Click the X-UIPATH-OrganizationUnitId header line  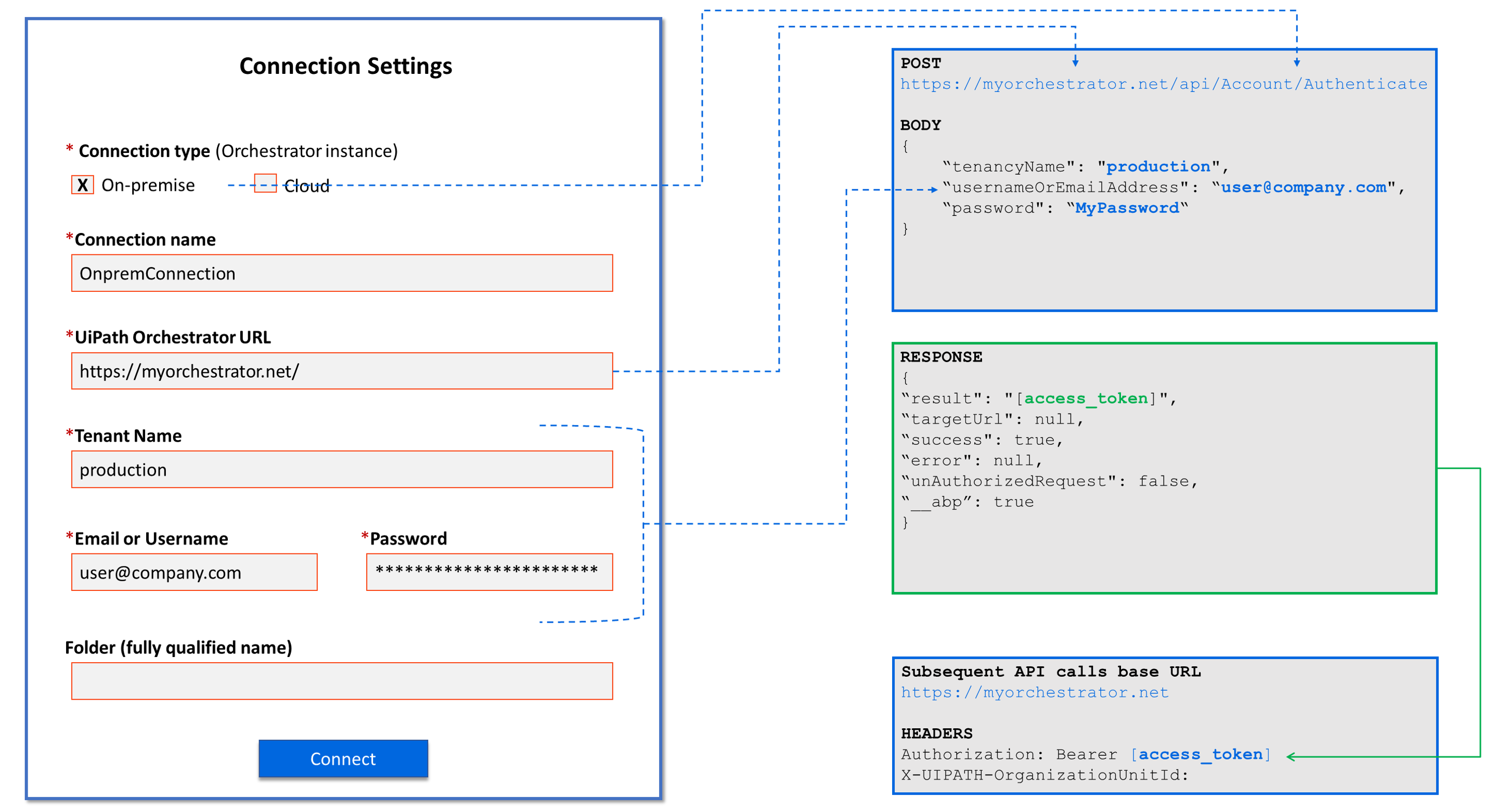[x=1045, y=776]
